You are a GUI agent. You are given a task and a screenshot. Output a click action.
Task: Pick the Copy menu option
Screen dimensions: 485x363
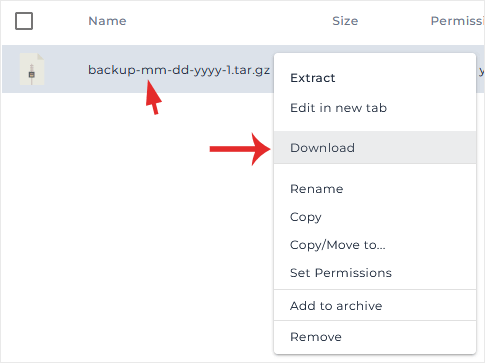click(306, 217)
